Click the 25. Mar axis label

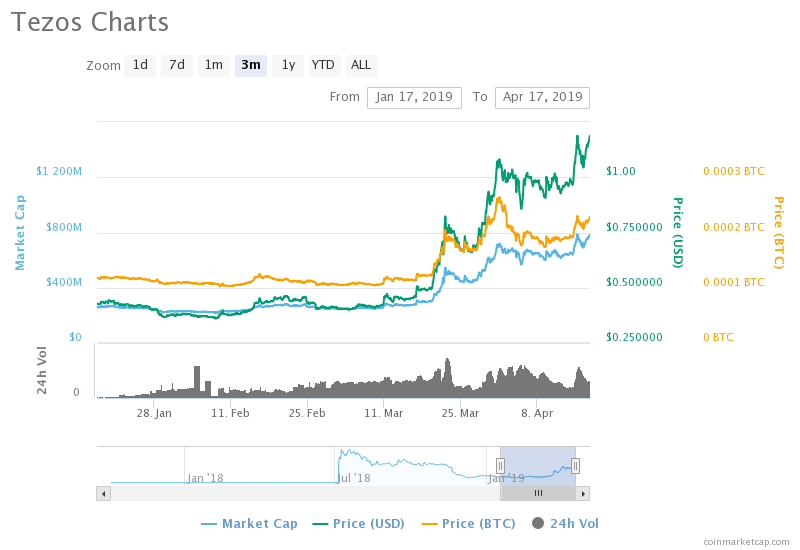tap(460, 413)
